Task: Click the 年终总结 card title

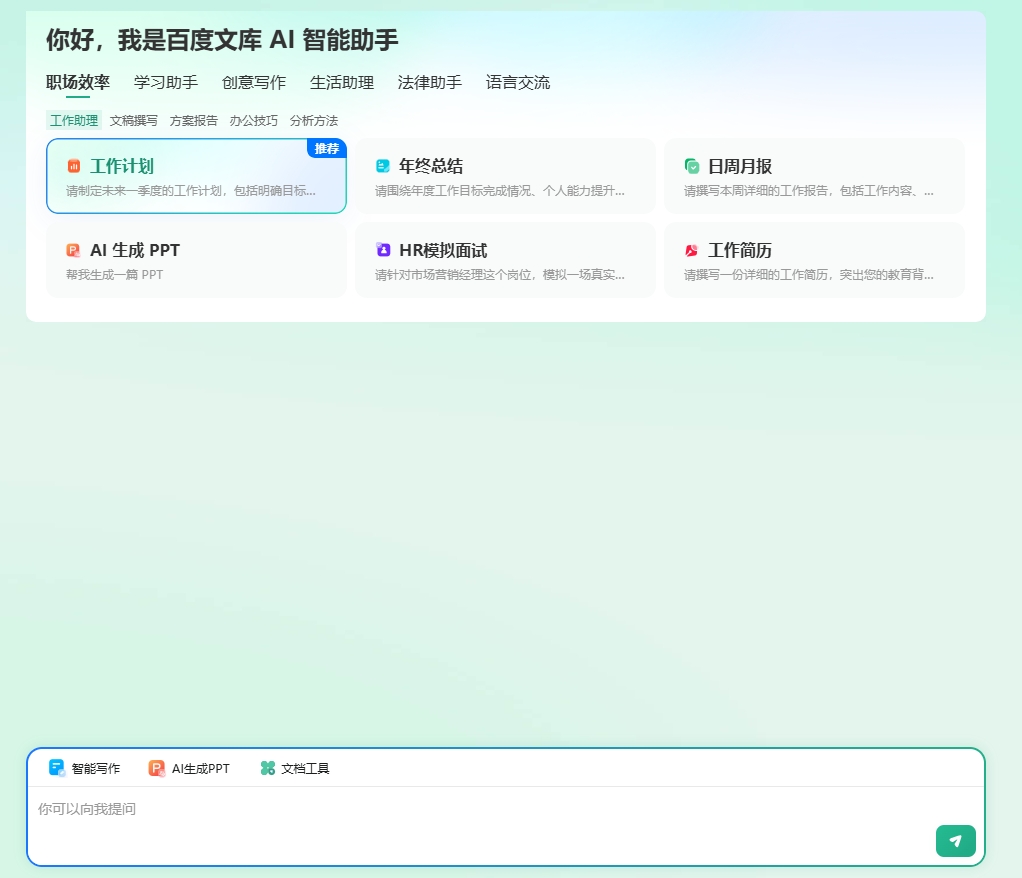Action: click(431, 166)
